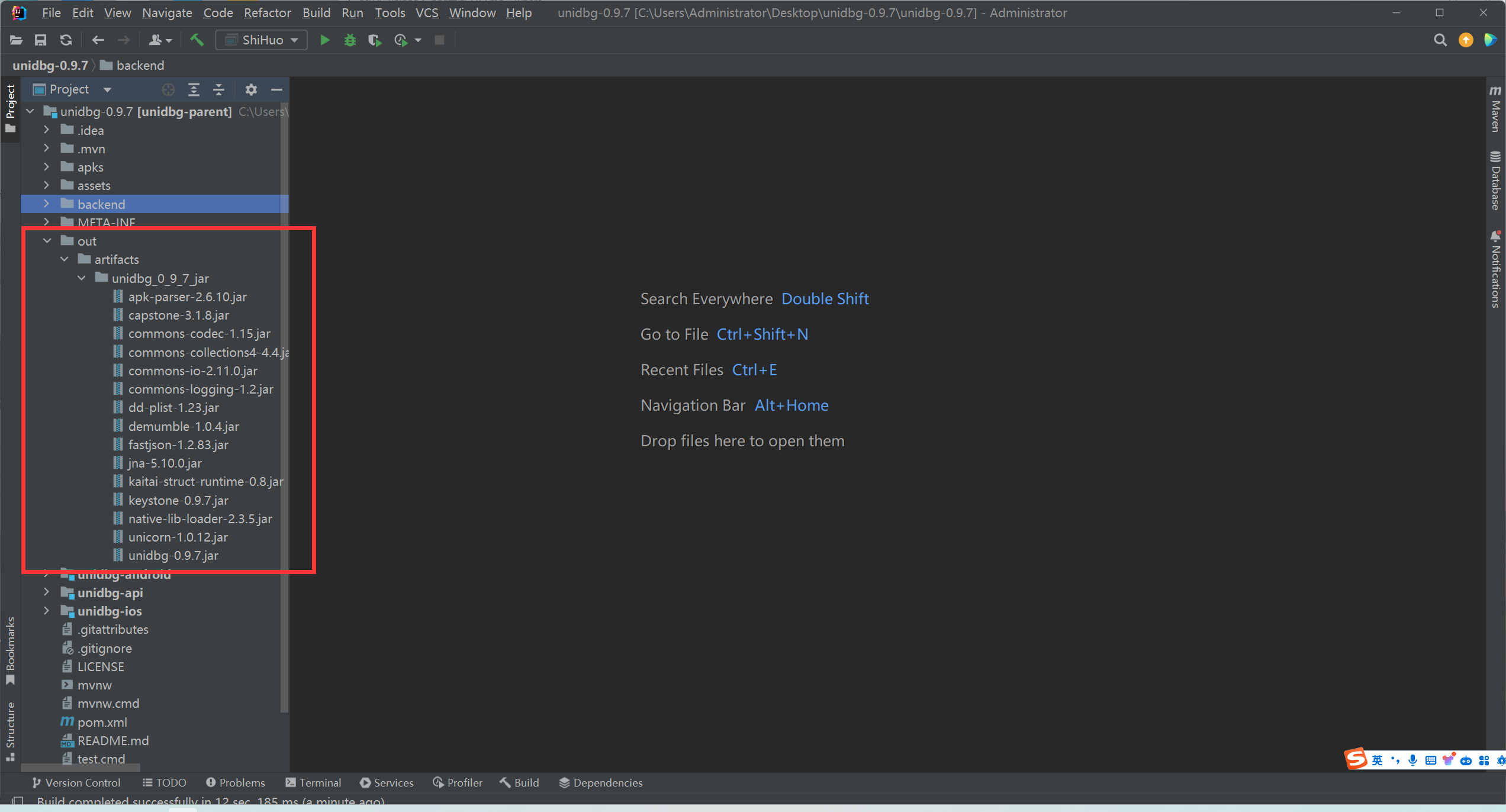Start debugging with the bug icon
The image size is (1506, 812).
[x=350, y=40]
